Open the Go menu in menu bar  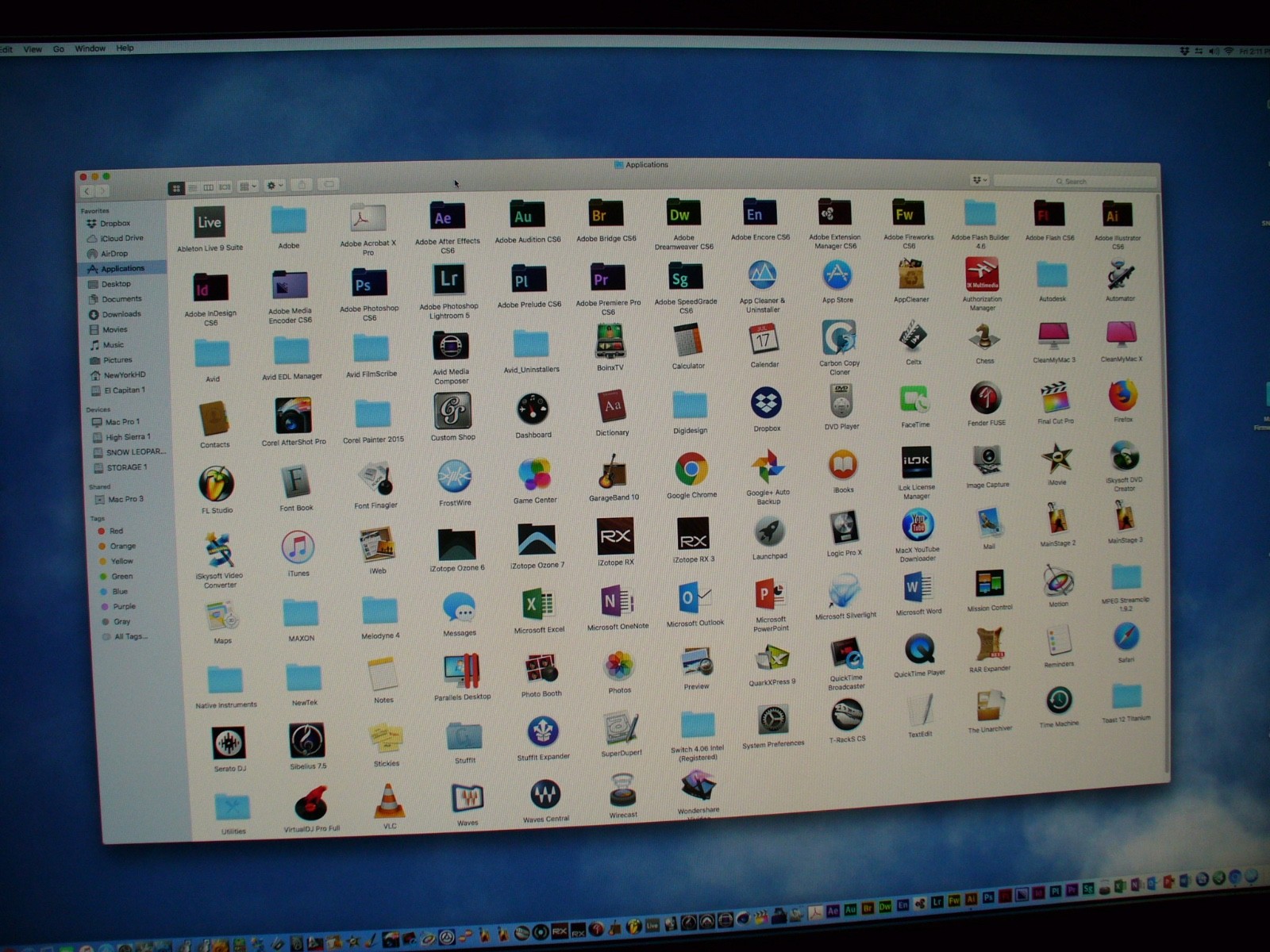58,49
